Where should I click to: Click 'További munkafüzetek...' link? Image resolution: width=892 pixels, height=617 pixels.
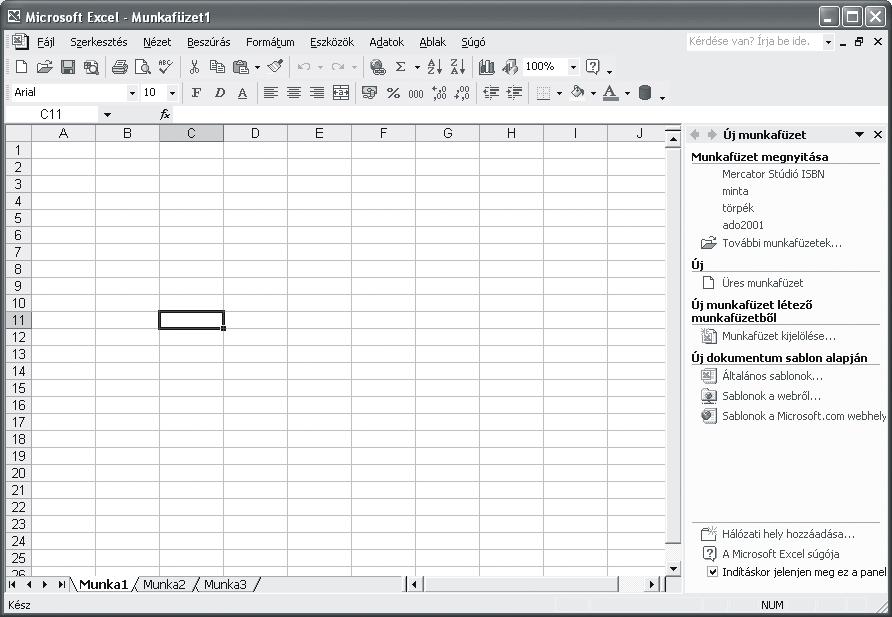(782, 243)
